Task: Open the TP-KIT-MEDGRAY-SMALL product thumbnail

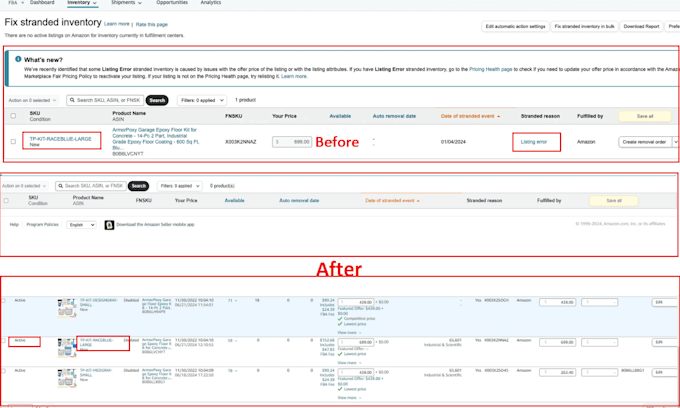Action: coord(67,378)
